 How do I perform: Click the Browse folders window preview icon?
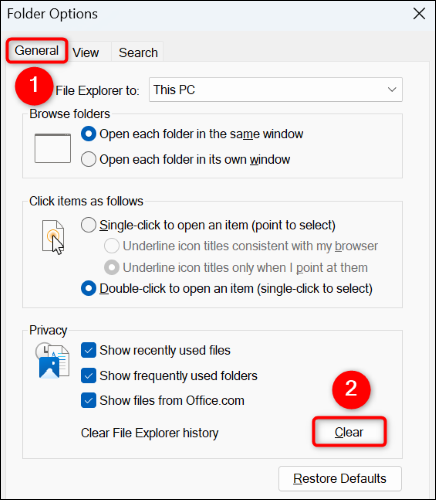coord(53,148)
